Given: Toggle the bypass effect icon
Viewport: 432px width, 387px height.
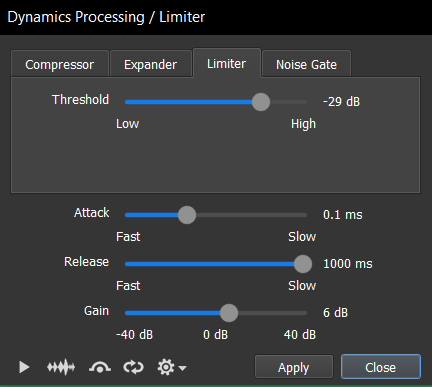Looking at the screenshot, I should coord(100,367).
